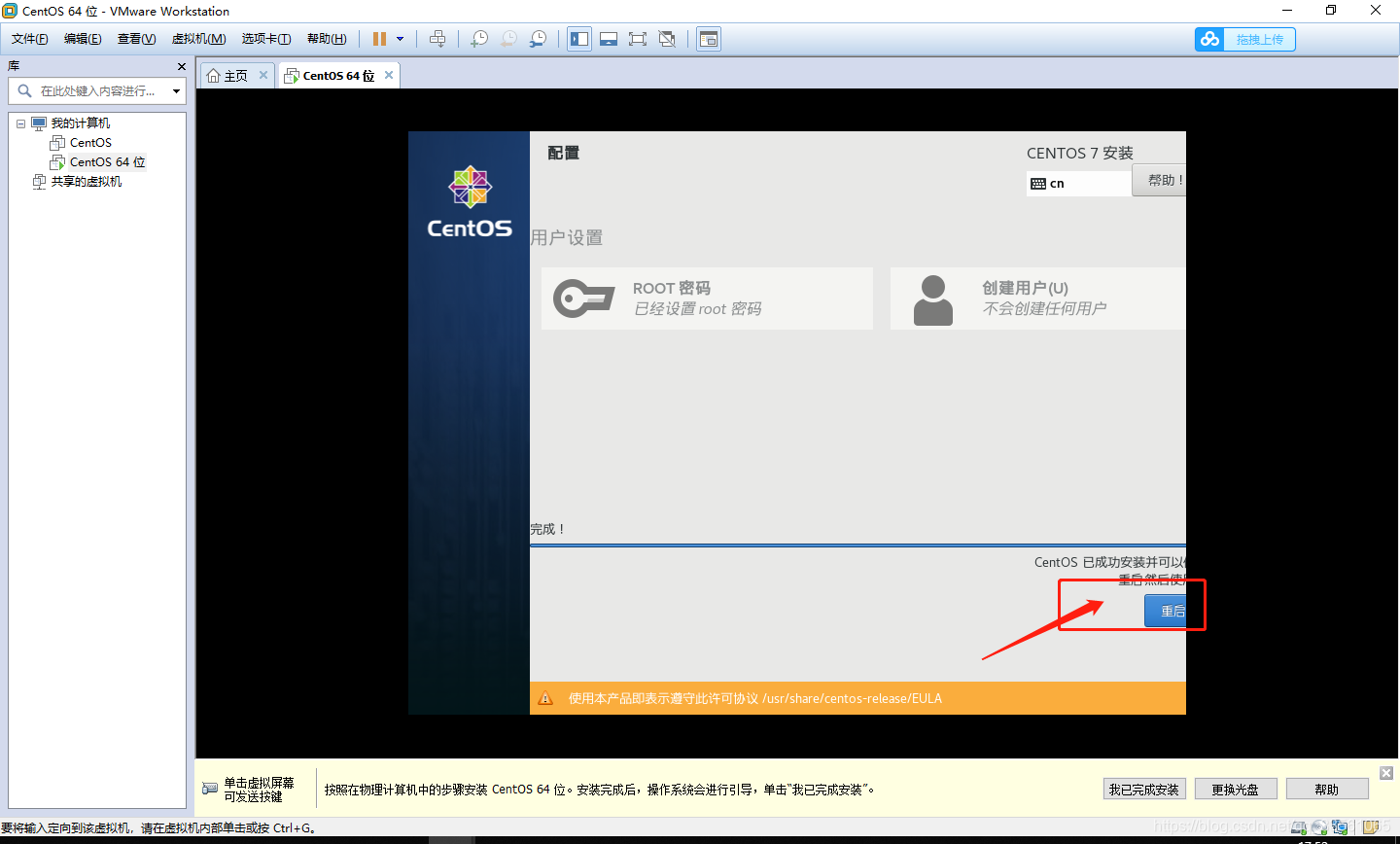Toggle console view icon
This screenshot has width=1400, height=844.
(x=709, y=39)
